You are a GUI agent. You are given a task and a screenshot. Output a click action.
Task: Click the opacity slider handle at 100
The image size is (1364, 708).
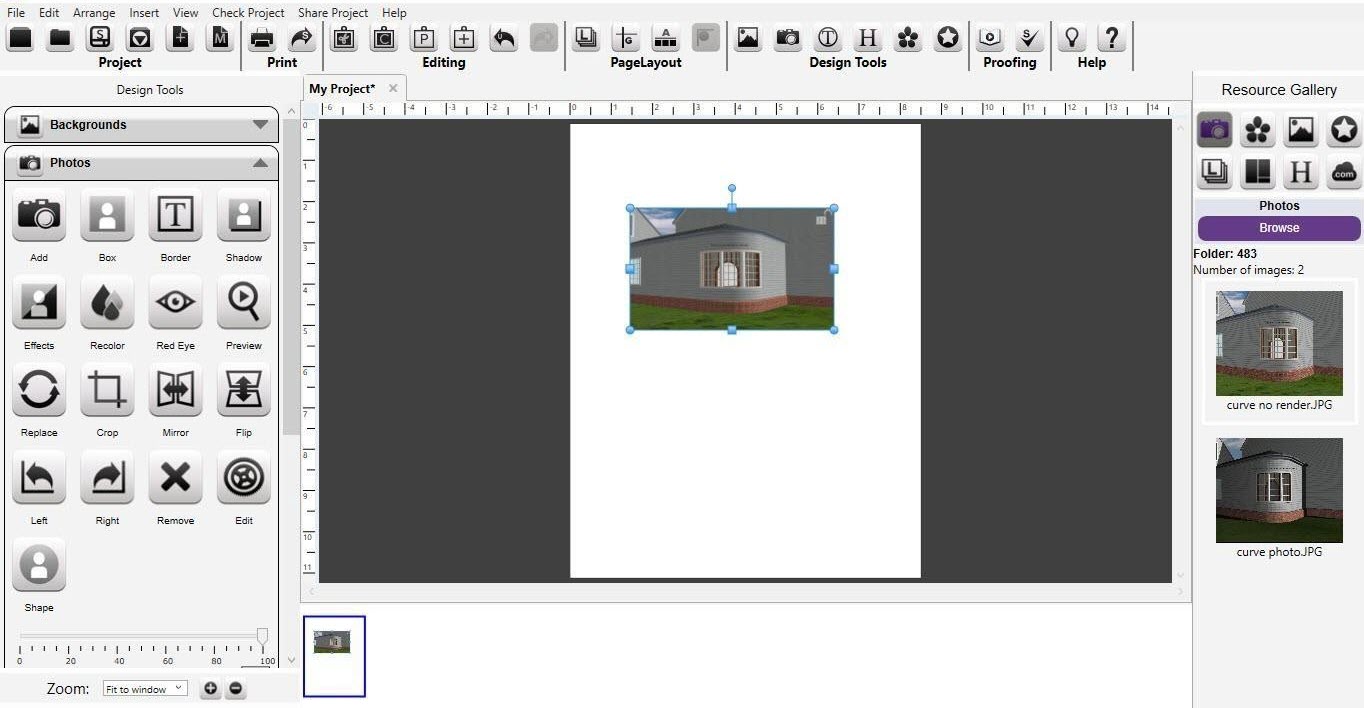[x=262, y=636]
